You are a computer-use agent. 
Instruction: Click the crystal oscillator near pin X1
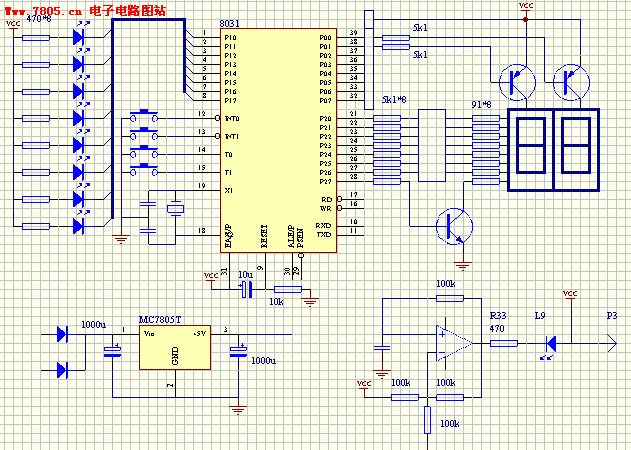coord(174,210)
